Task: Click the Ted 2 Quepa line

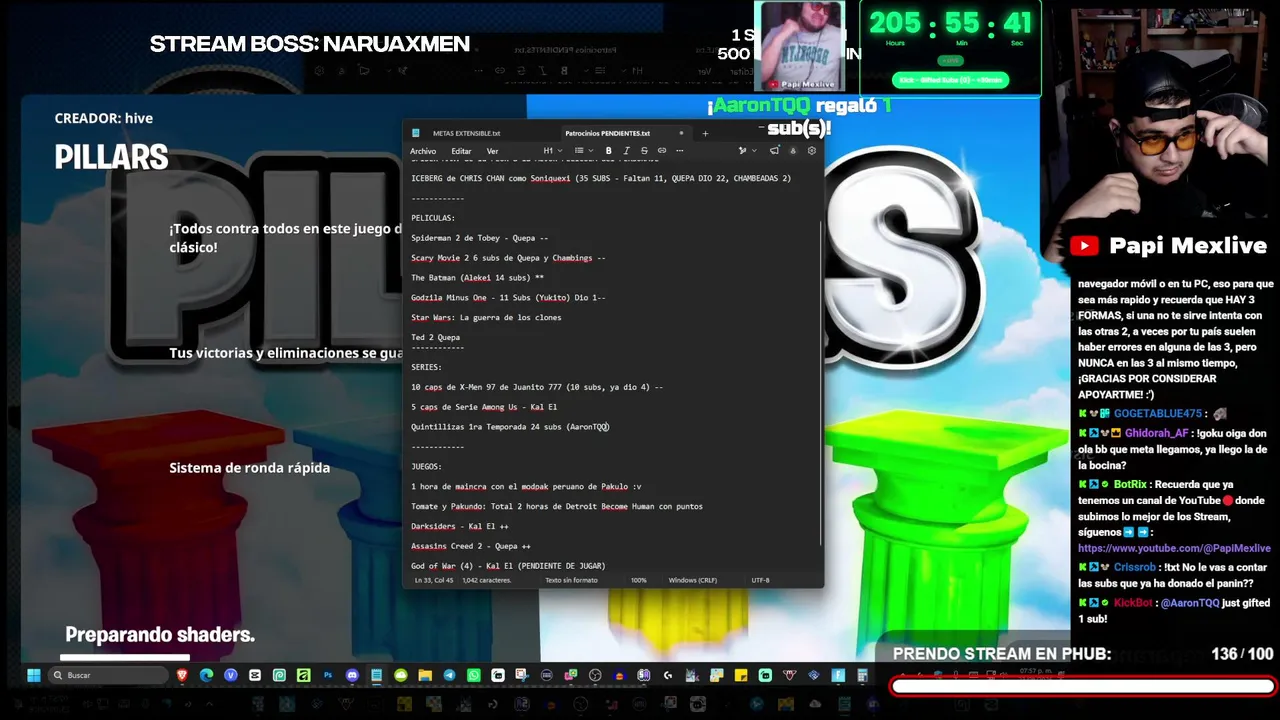Action: 435,338
